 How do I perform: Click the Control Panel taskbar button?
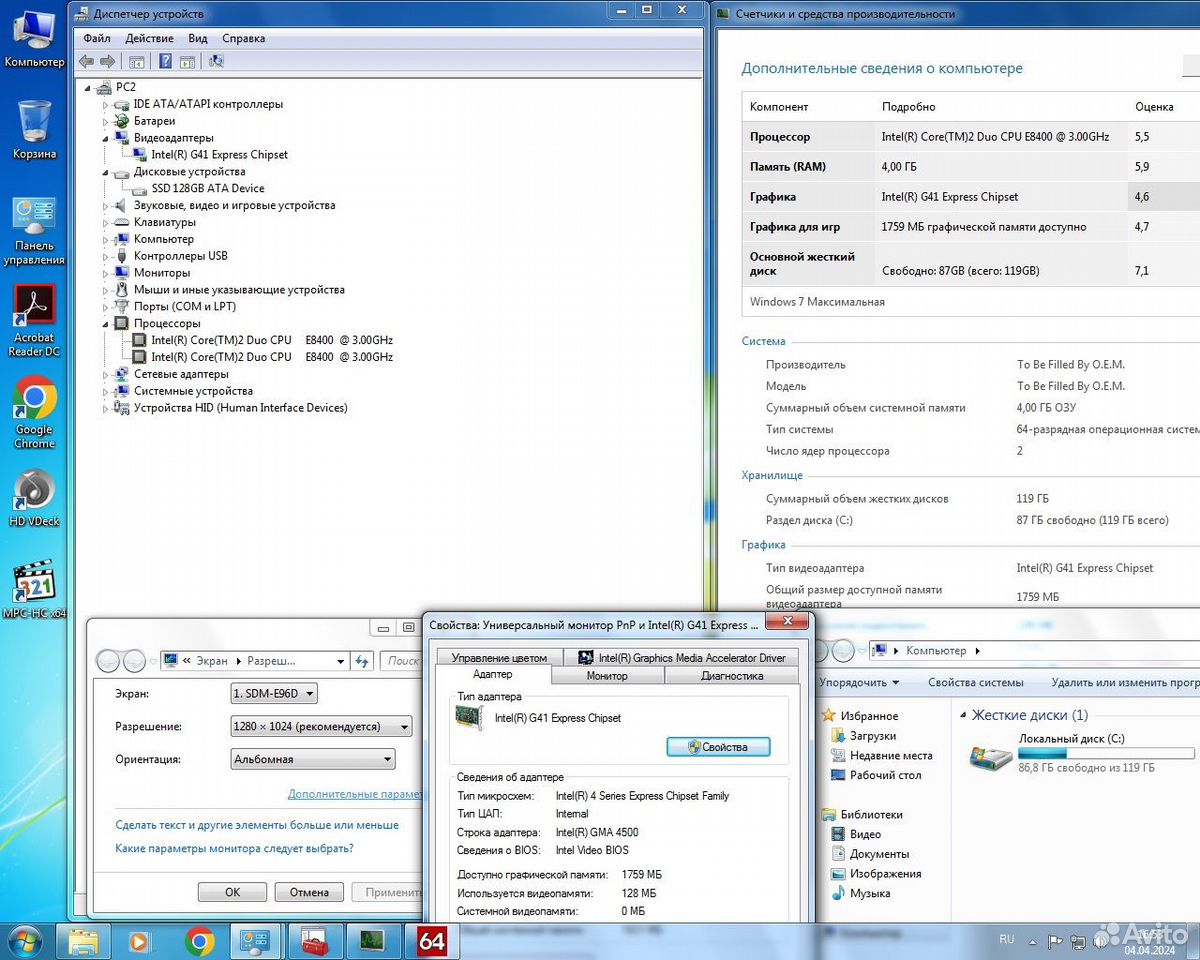(x=256, y=941)
